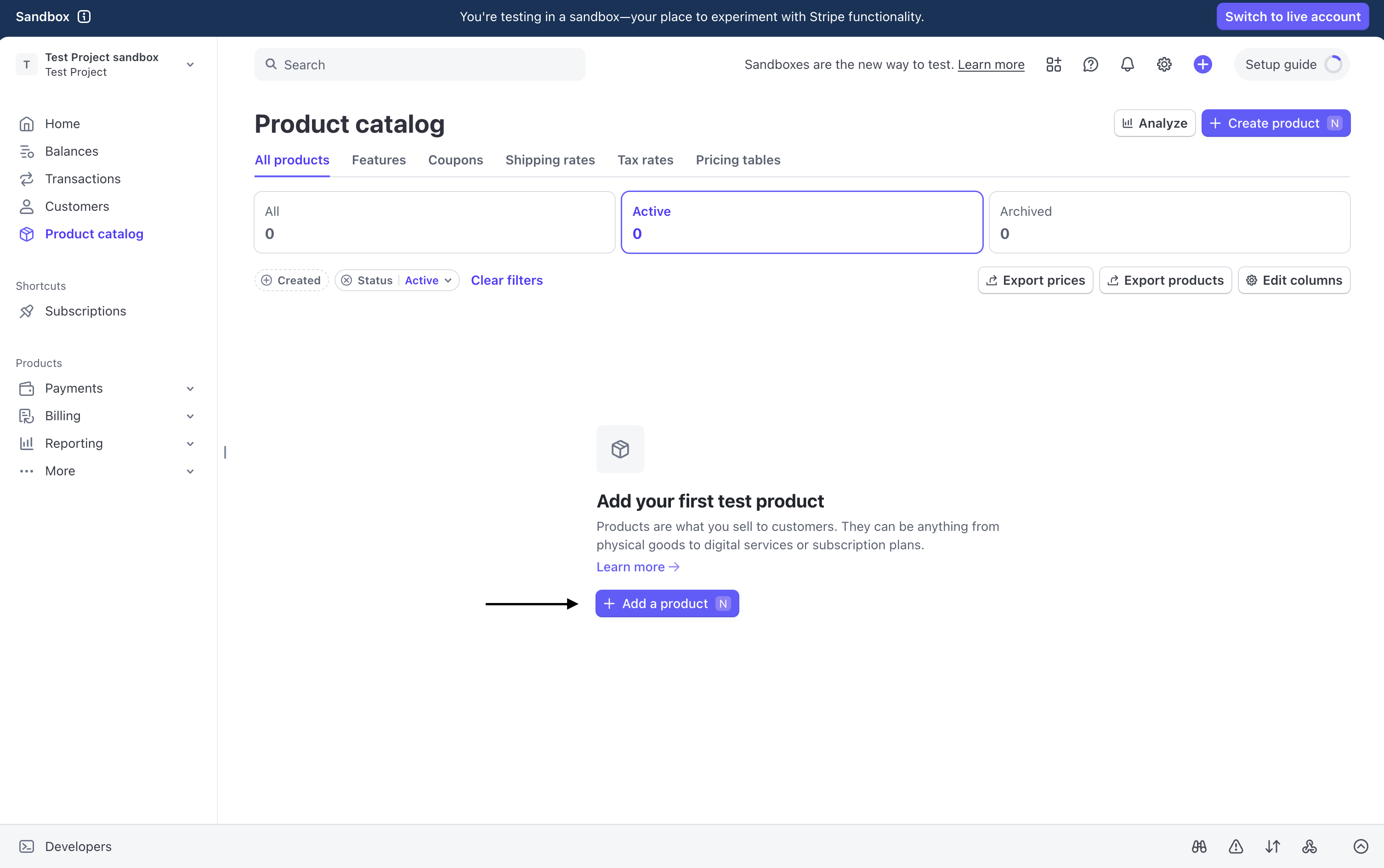Image resolution: width=1384 pixels, height=868 pixels.
Task: Open the Status Active dropdown
Action: click(427, 280)
